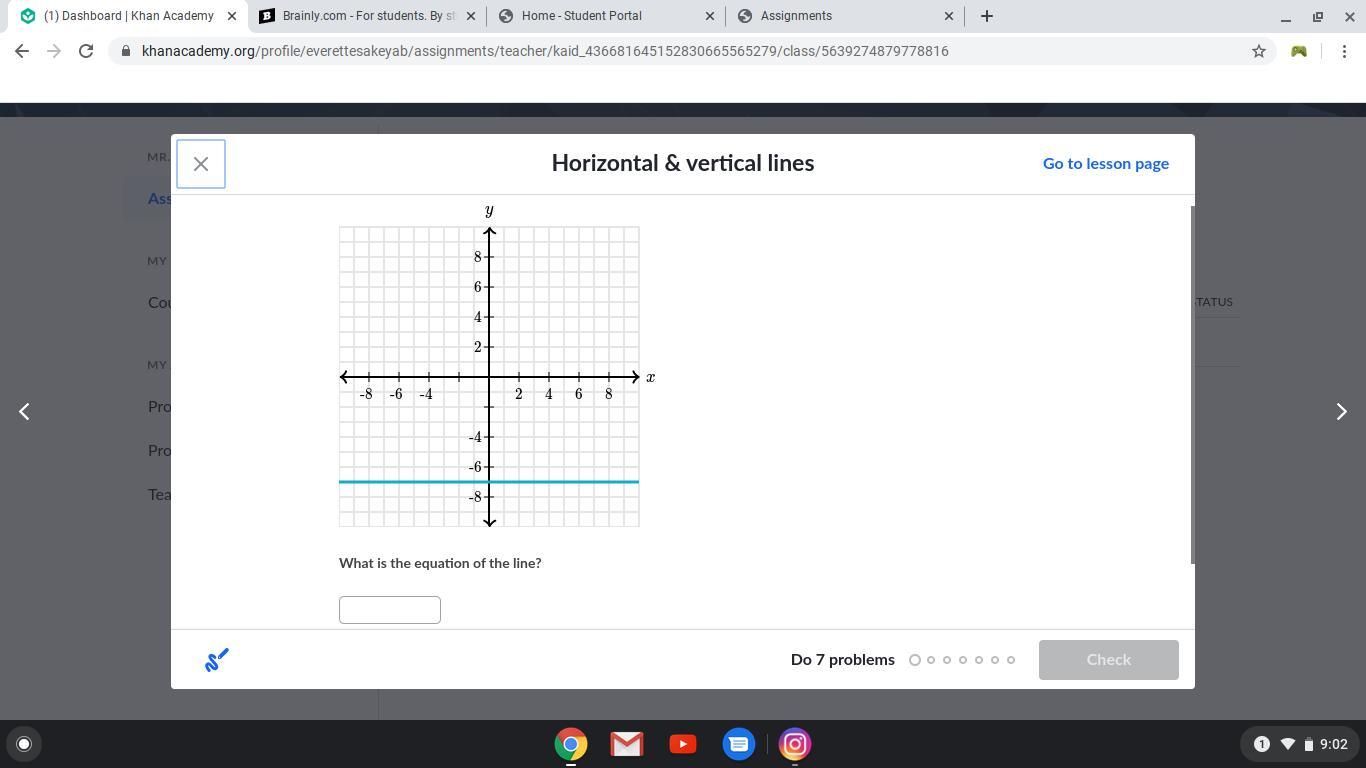This screenshot has width=1366, height=768.
Task: Click the equation answer input box
Action: pos(390,610)
